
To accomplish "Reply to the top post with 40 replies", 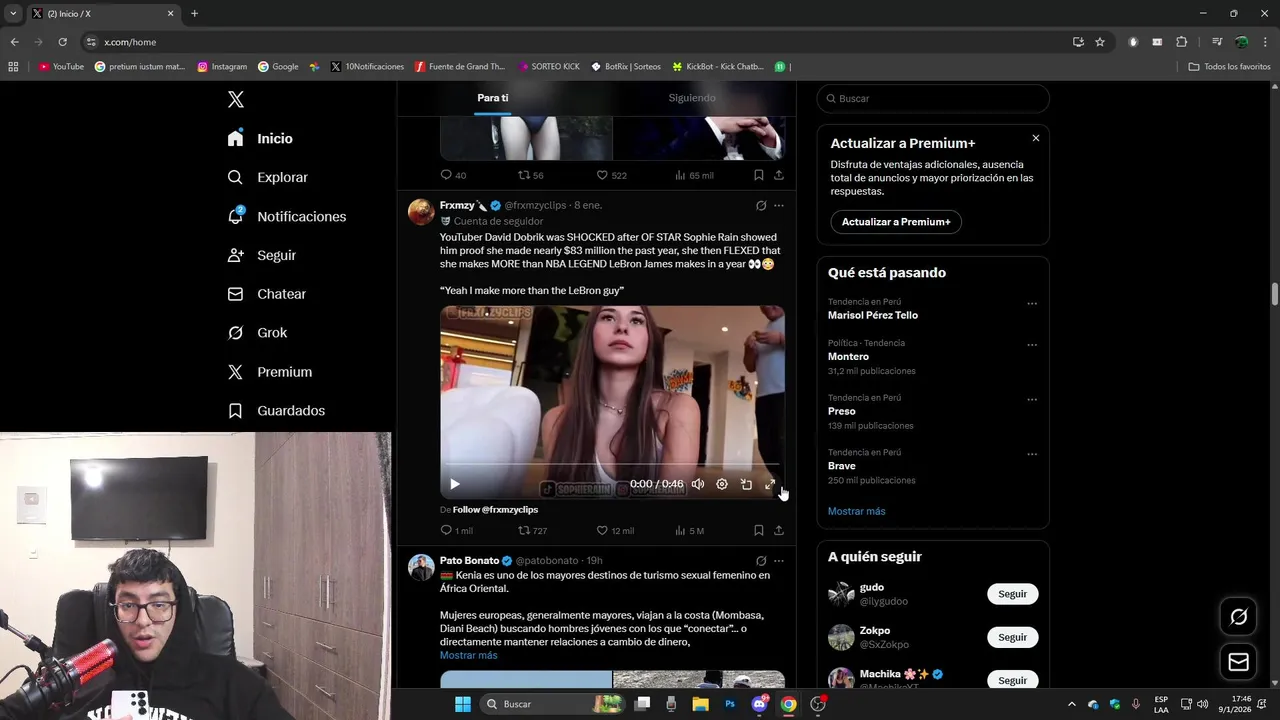I will [453, 175].
